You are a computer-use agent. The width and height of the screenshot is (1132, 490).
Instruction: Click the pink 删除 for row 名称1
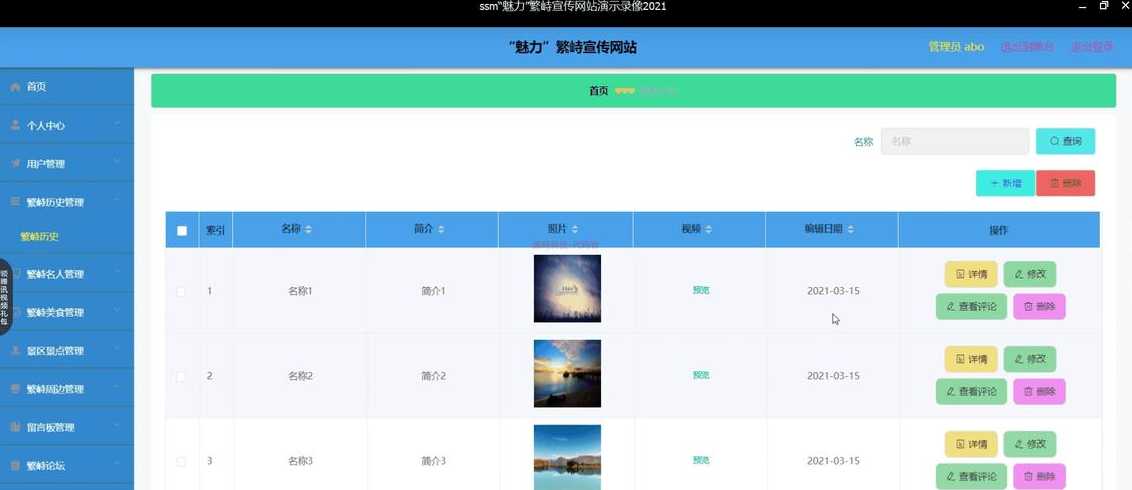pyautogui.click(x=1039, y=307)
